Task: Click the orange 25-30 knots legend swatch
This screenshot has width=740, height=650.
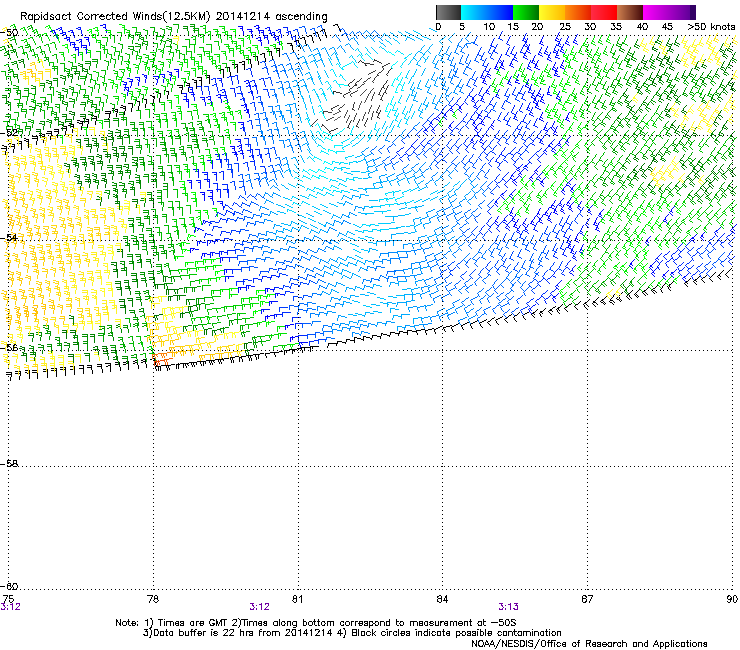Action: (x=578, y=12)
